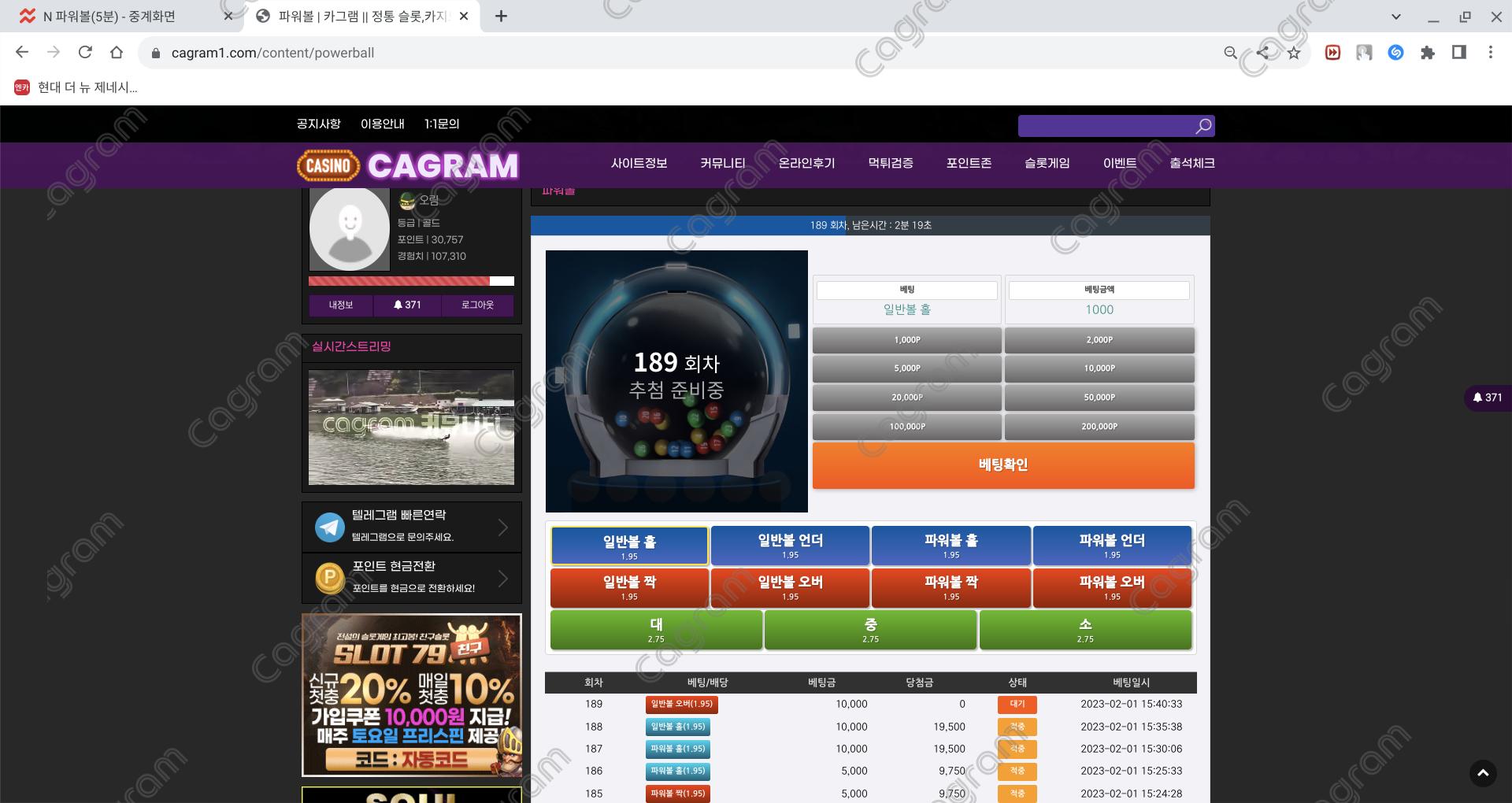
Task: Click the scroll-to-top arrow button
Action: (x=1483, y=773)
